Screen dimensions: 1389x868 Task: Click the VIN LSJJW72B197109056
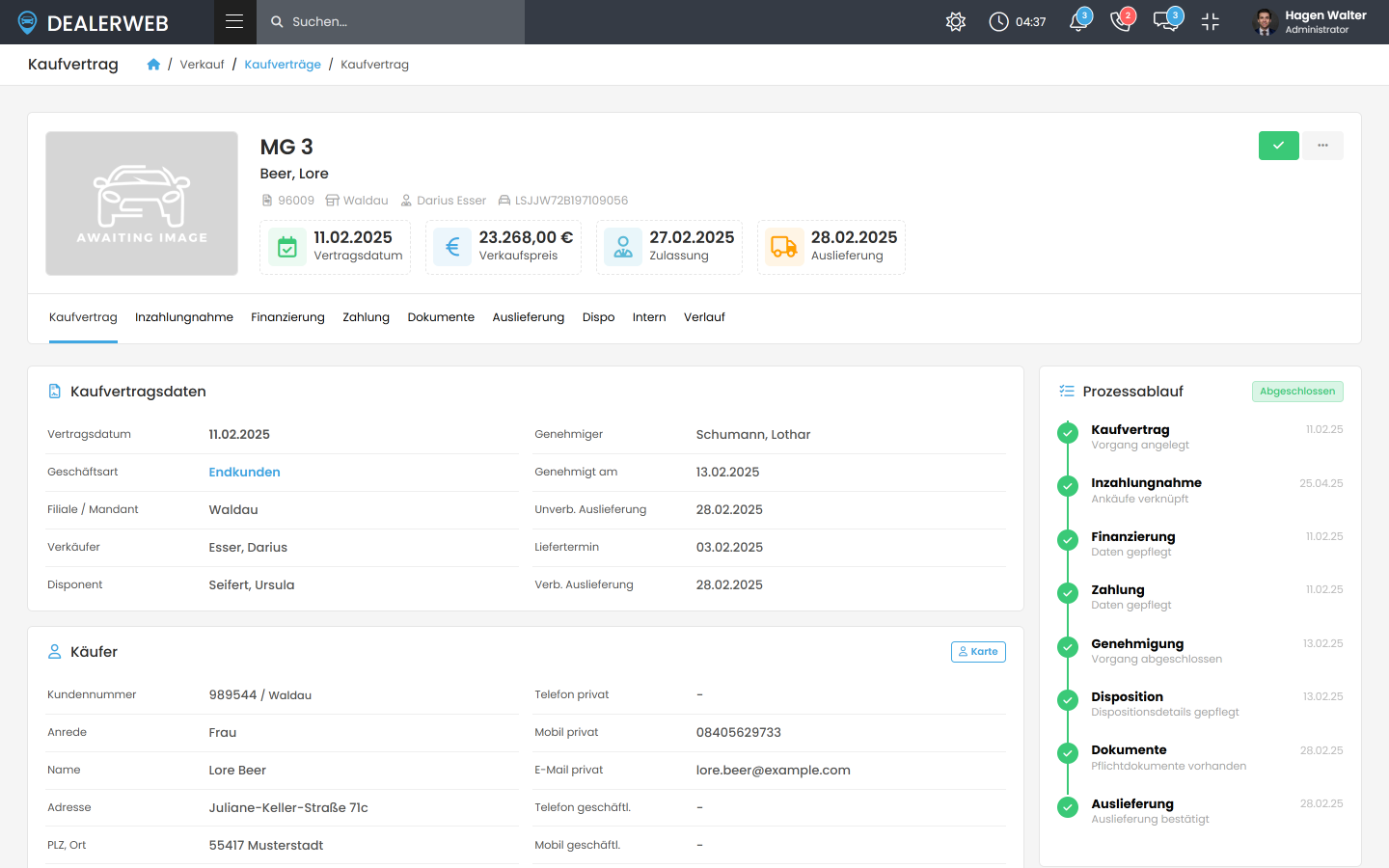[571, 201]
